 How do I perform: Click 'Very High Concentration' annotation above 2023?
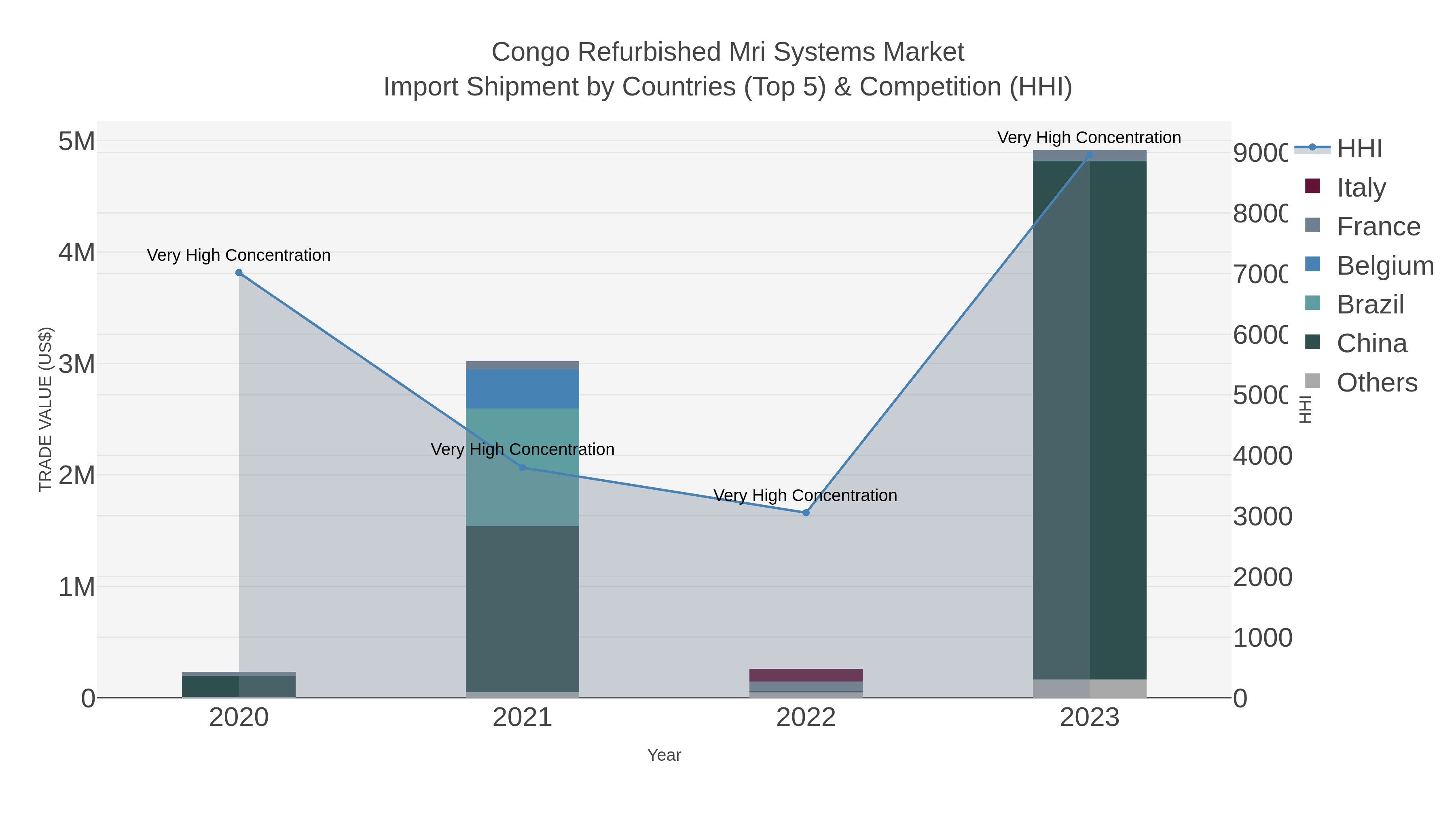(1089, 138)
